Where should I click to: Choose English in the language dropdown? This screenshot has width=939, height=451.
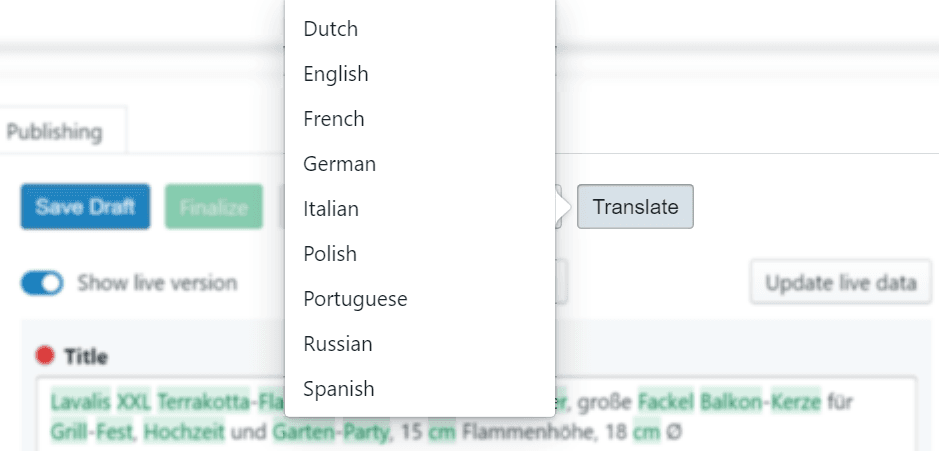point(336,74)
